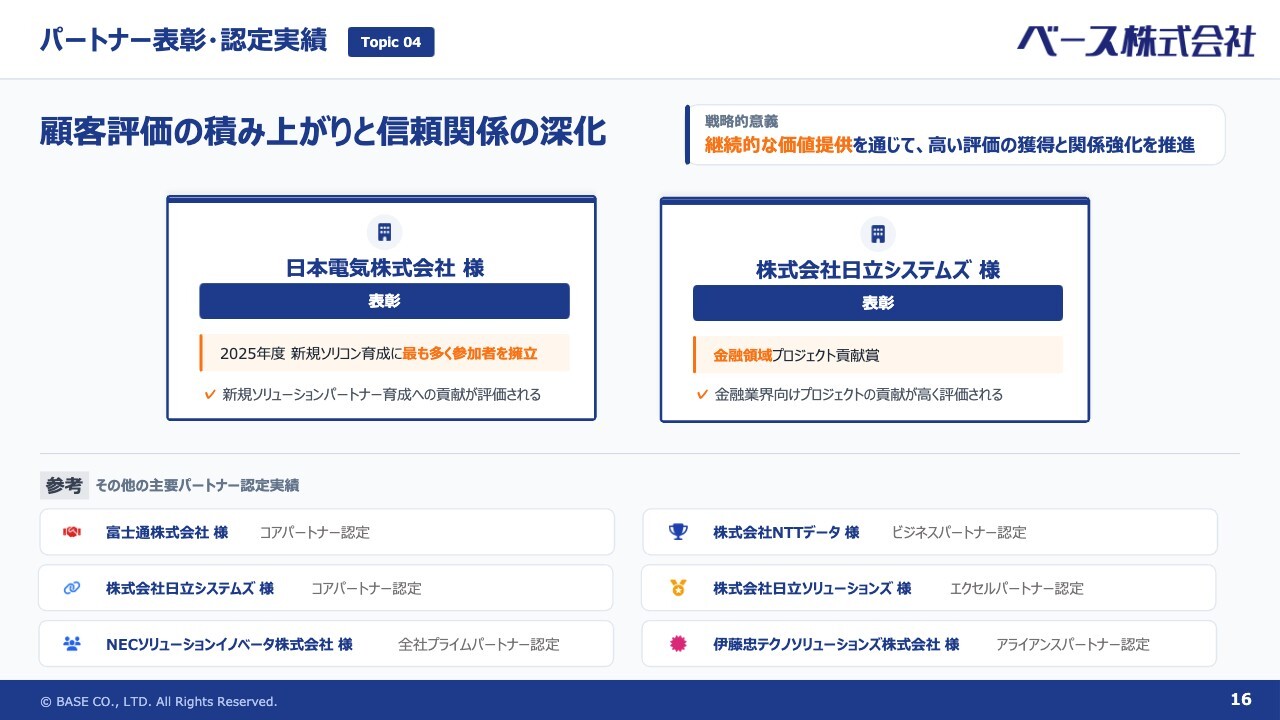Click the badge icon beside 伊藤忠テクノソリューションズ
Viewport: 1280px width, 720px height.
pos(678,644)
